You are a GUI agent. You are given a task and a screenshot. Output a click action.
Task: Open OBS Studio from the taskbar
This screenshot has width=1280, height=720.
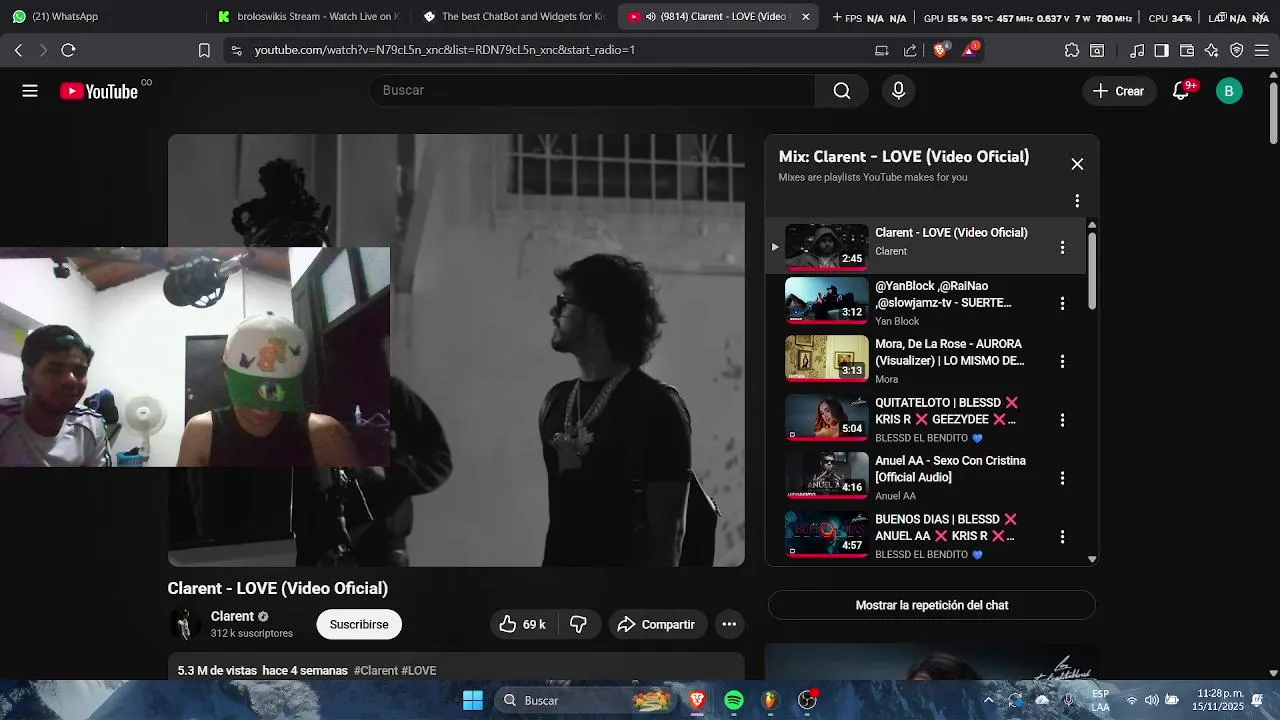tap(807, 700)
